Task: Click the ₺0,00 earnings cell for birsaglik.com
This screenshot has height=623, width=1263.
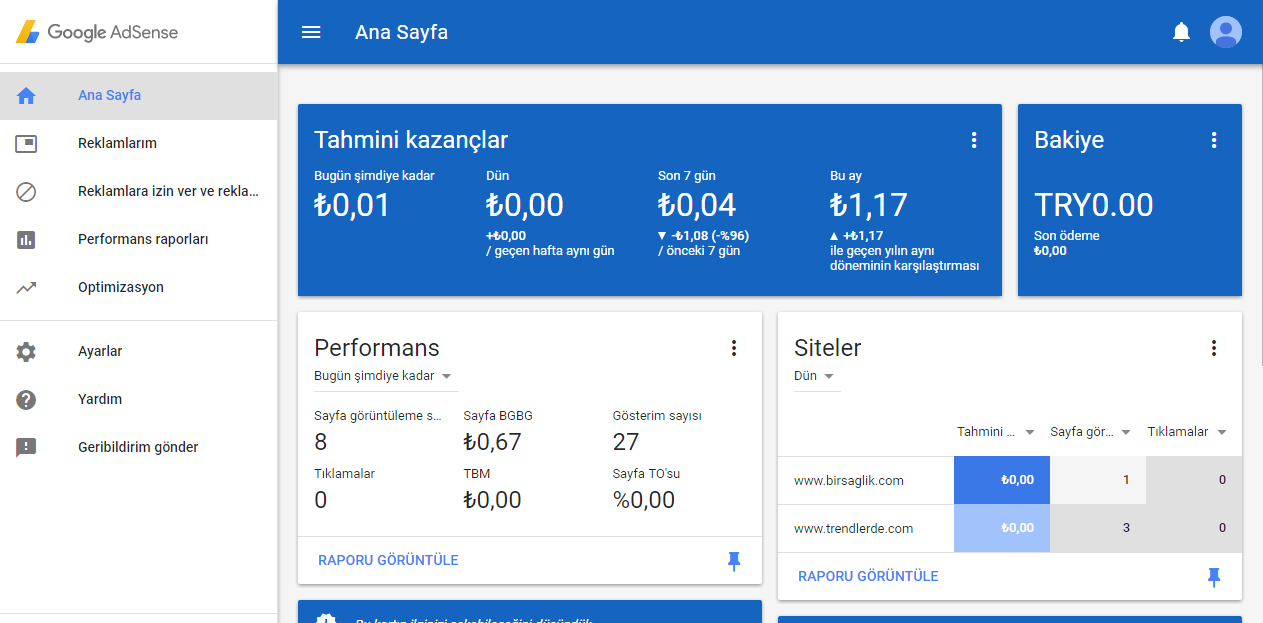Action: pyautogui.click(x=1002, y=480)
